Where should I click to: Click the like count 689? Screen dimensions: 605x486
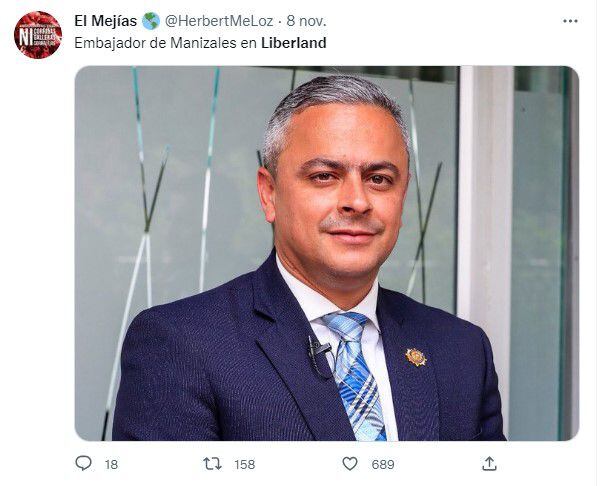tap(383, 464)
